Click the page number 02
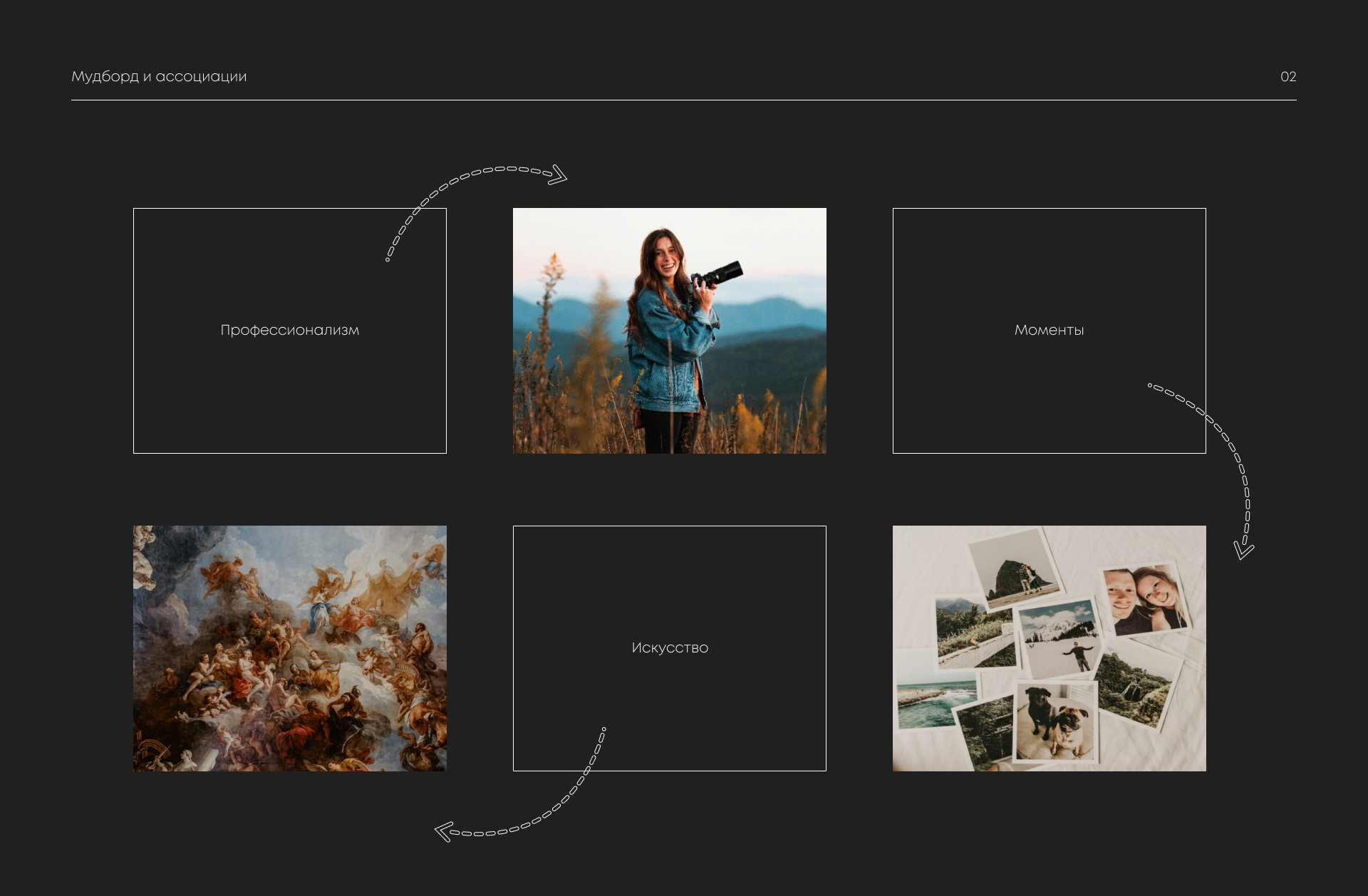The image size is (1368, 896). (1287, 76)
